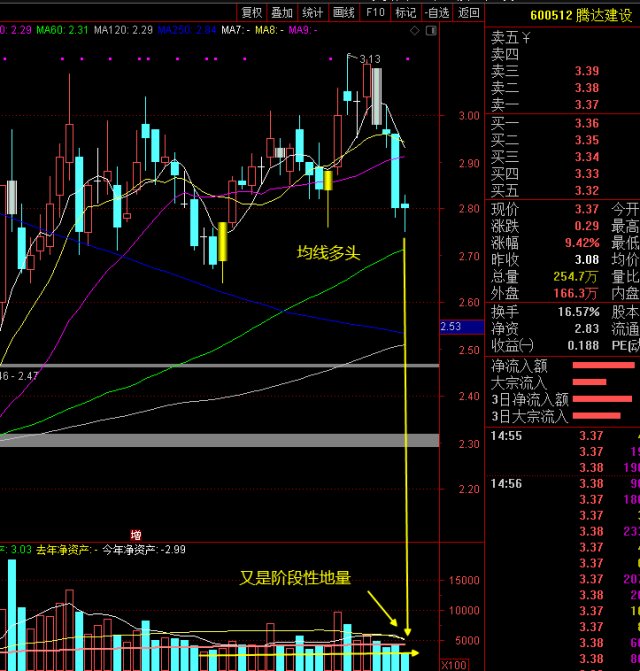Click the 2.53 price tag on axis
Image resolution: width=640 pixels, height=671 pixels.
click(x=452, y=327)
